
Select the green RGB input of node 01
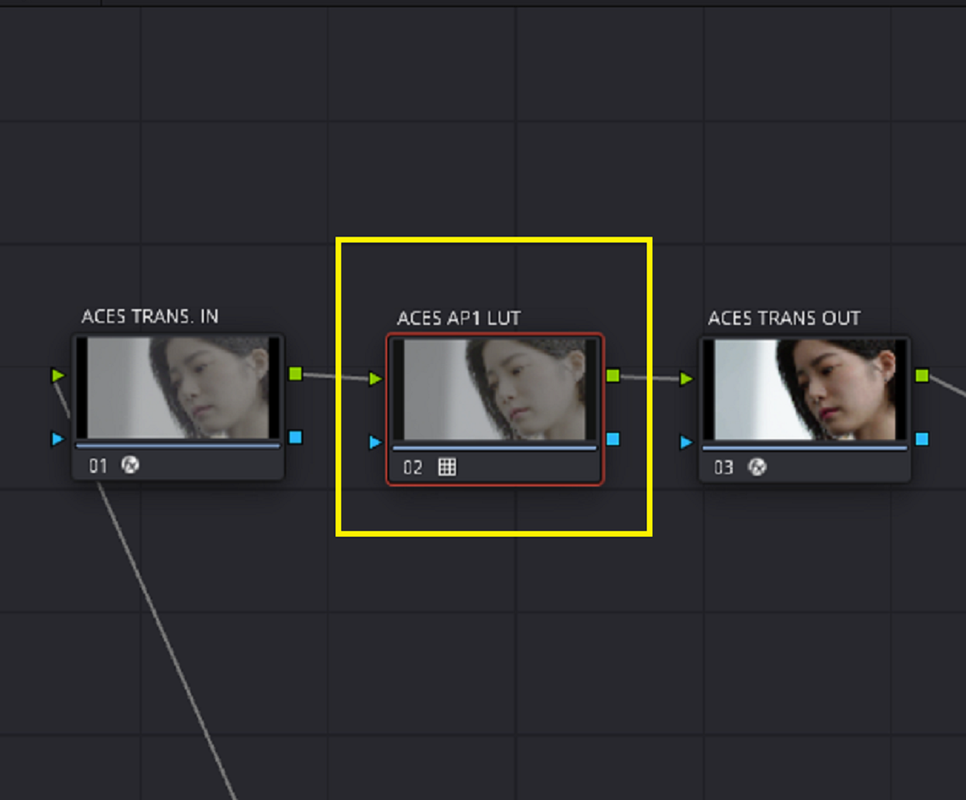(x=58, y=375)
